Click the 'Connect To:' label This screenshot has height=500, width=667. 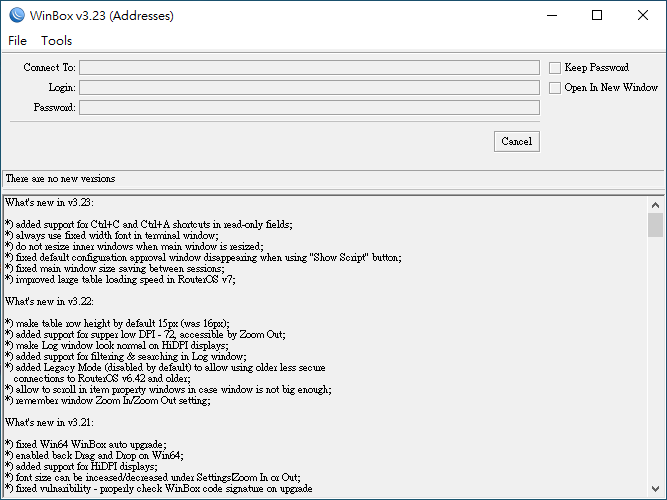pos(49,68)
